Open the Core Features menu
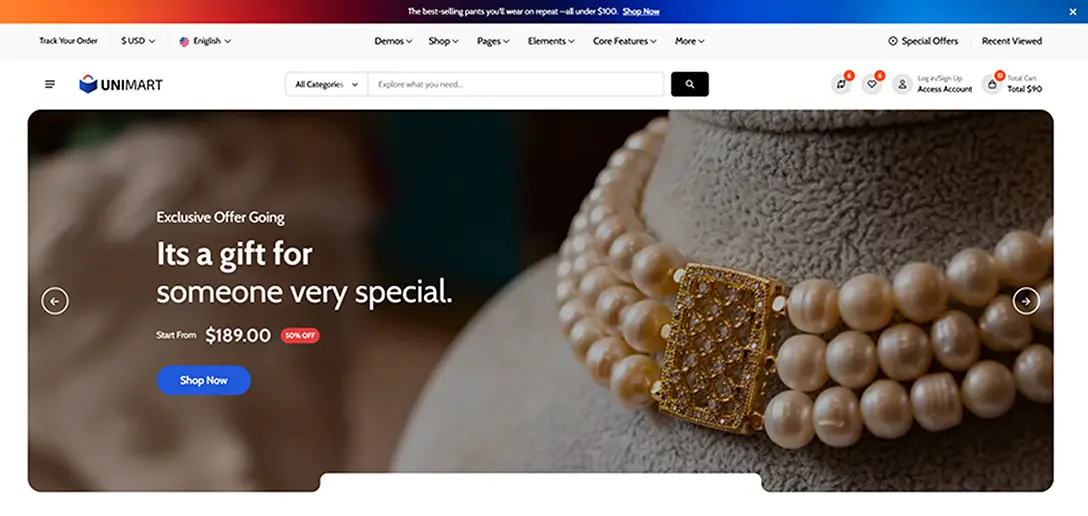This screenshot has width=1088, height=516. [624, 41]
